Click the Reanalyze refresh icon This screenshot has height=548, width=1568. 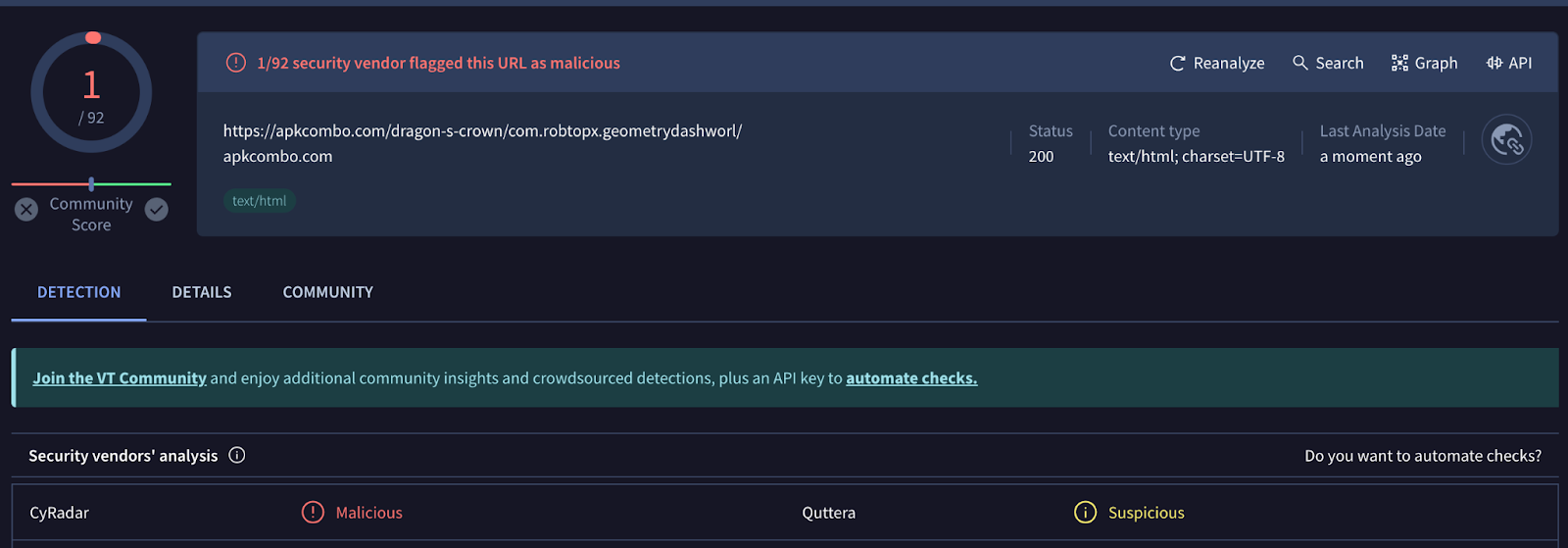1178,64
